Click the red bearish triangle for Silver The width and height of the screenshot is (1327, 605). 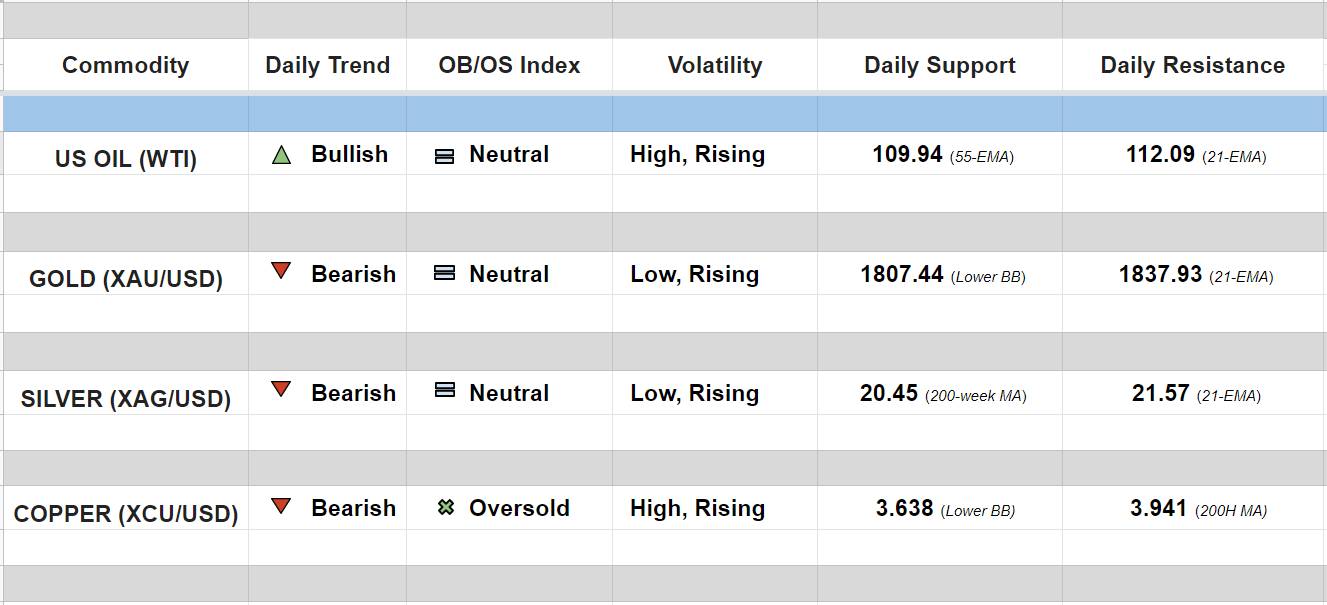click(x=281, y=390)
